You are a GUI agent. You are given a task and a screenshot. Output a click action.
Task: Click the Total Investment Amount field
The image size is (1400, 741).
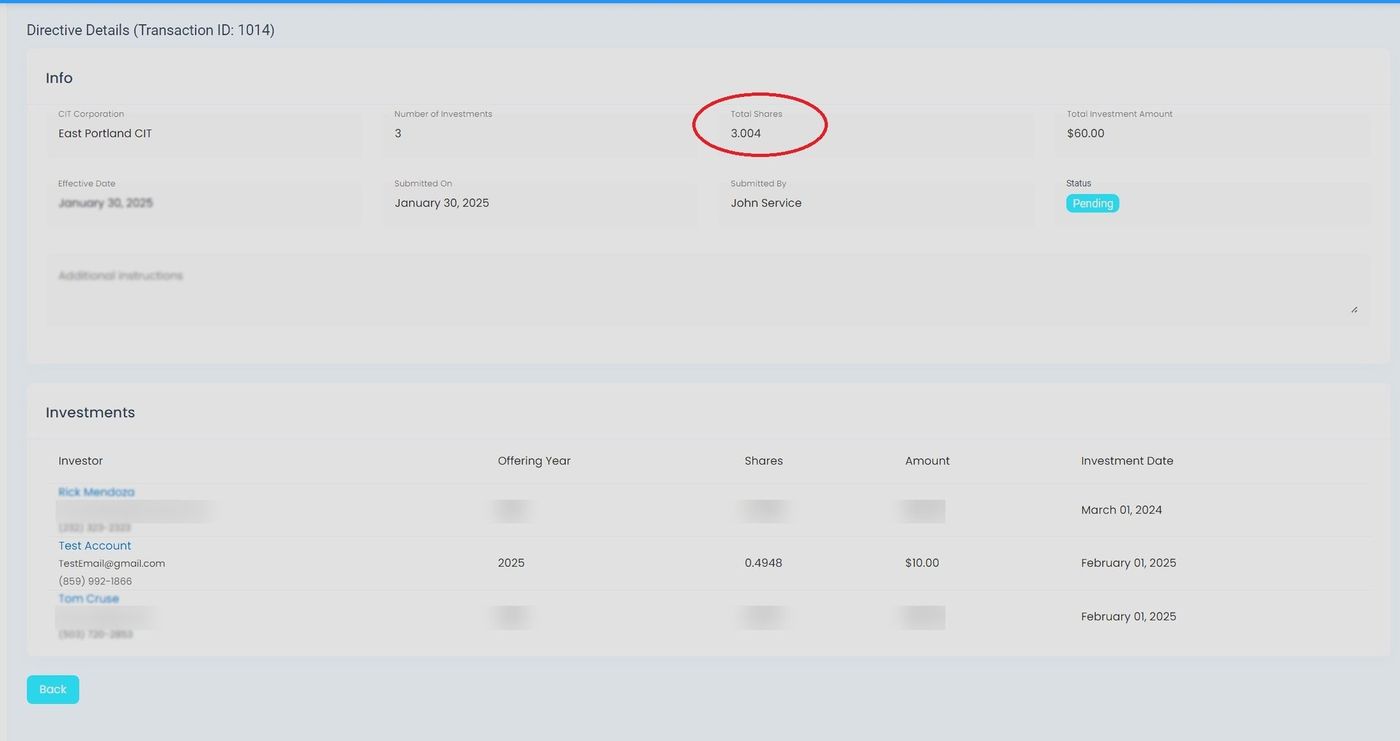(1212, 133)
